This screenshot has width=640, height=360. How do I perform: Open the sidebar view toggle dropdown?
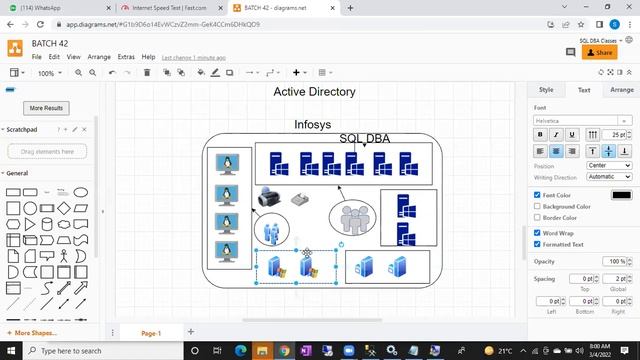tap(17, 73)
